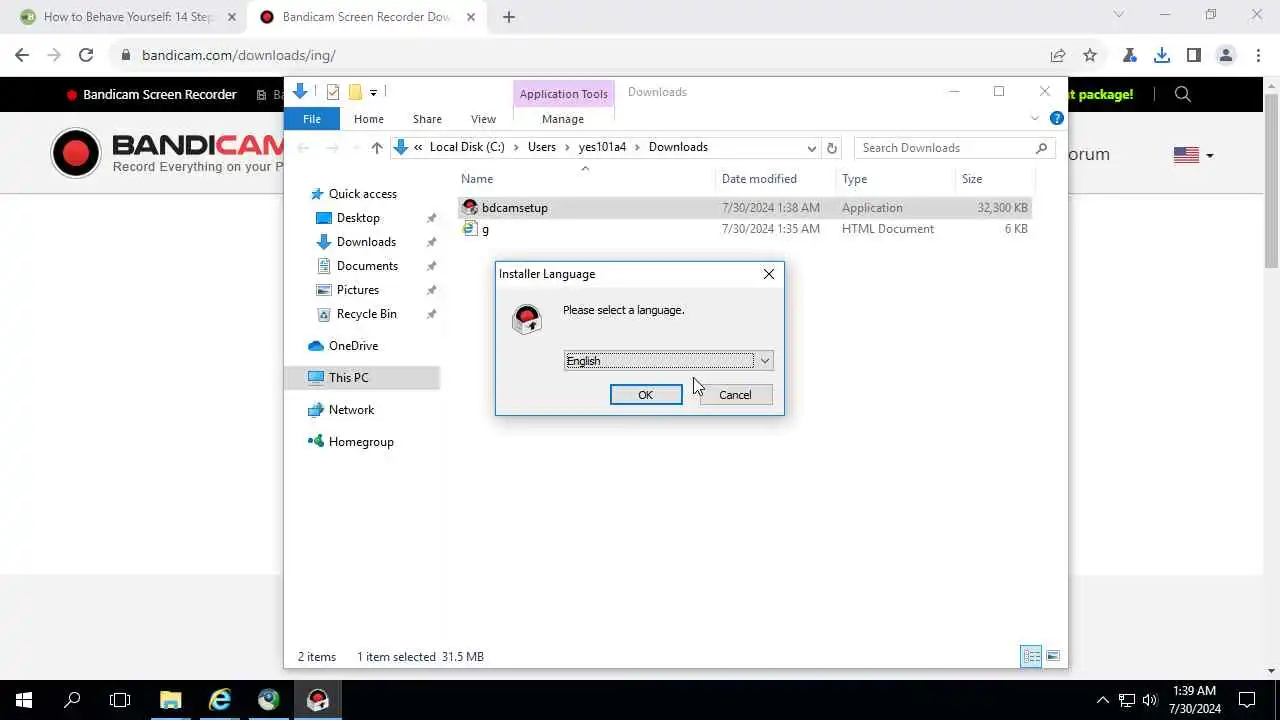Toggle the Chrome side panel icon
Screen dimensions: 1280x720
pyautogui.click(x=1194, y=55)
